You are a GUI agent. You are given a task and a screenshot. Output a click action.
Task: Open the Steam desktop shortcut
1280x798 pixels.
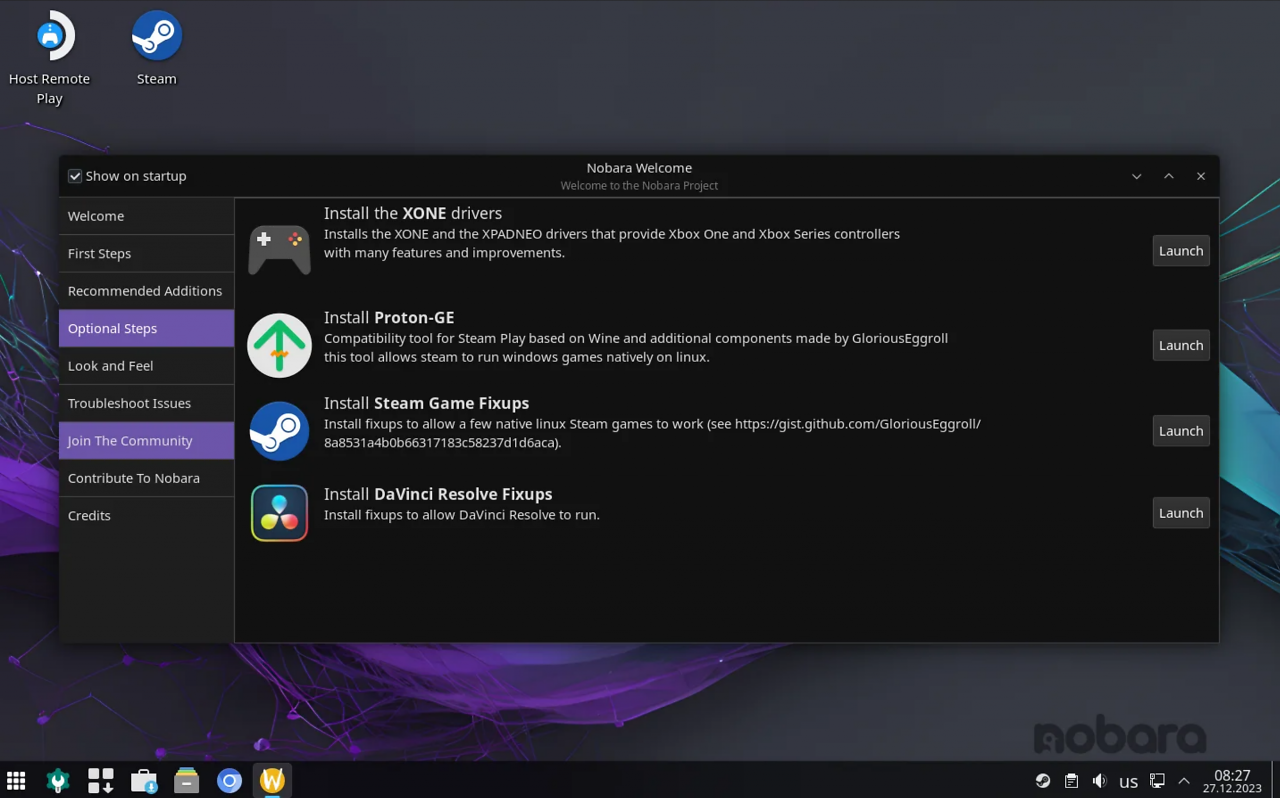click(x=157, y=47)
